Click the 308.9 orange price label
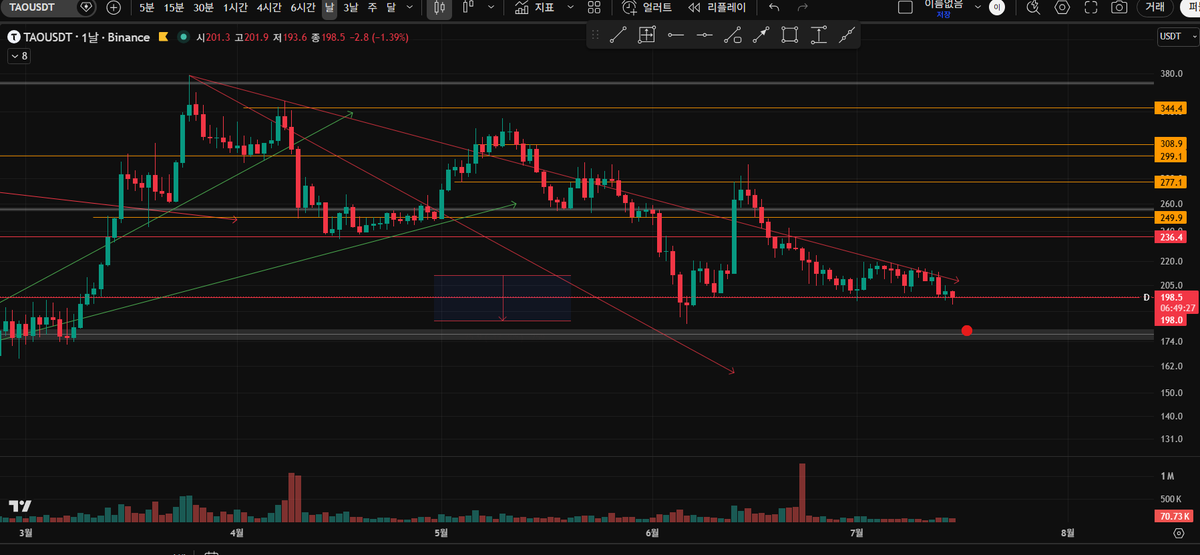This screenshot has height=555, width=1200. 1170,144
